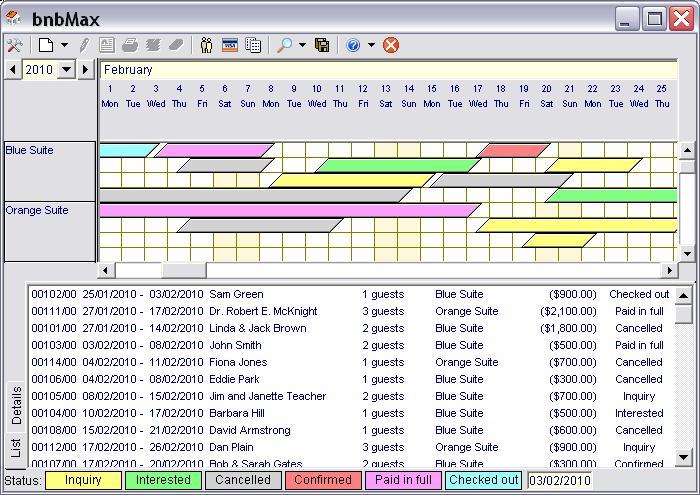
Task: Click the new booking document icon
Action: coord(46,45)
